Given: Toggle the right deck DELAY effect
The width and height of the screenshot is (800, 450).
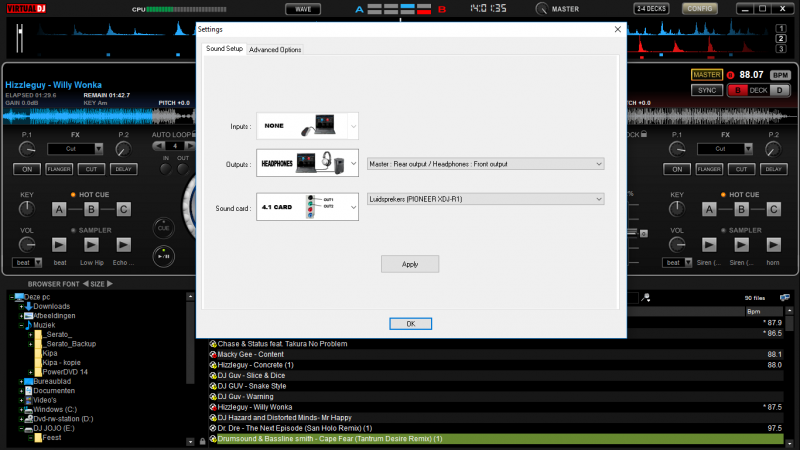Looking at the screenshot, I should pos(773,169).
